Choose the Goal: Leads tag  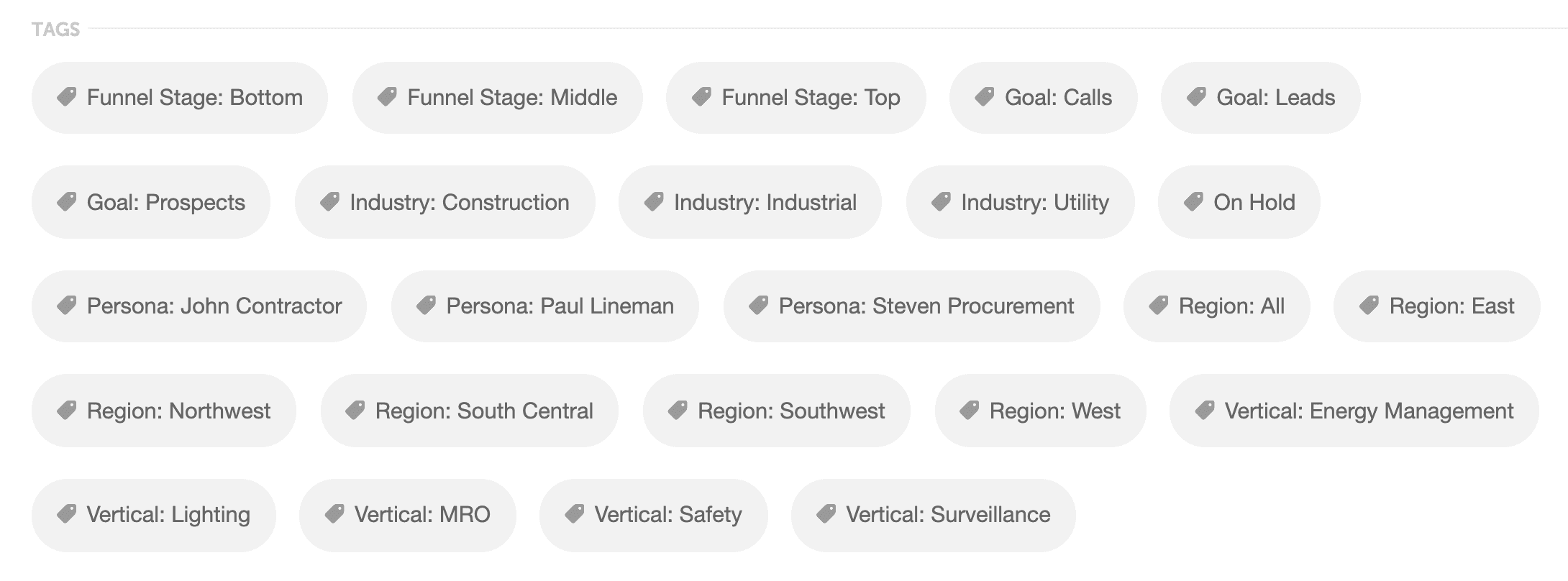(1260, 98)
